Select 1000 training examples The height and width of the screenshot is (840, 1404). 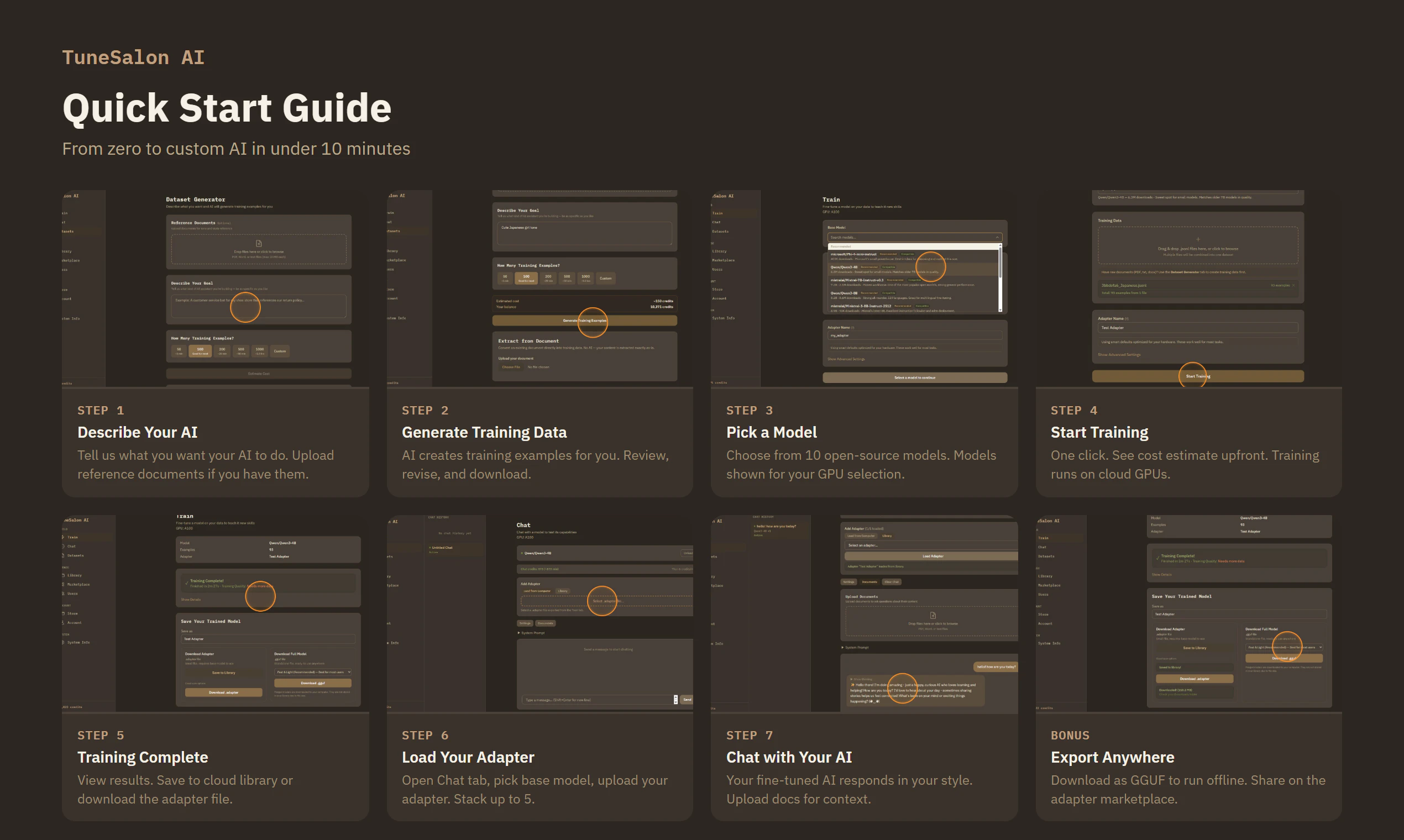pyautogui.click(x=260, y=351)
